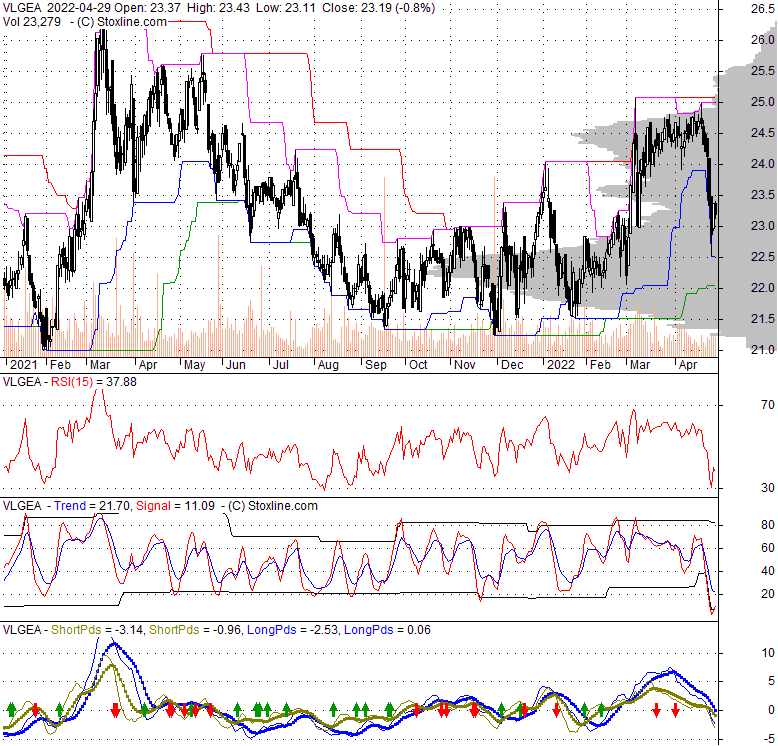The height and width of the screenshot is (746, 778).
Task: Click the 23.0 price axis label
Action: (763, 226)
